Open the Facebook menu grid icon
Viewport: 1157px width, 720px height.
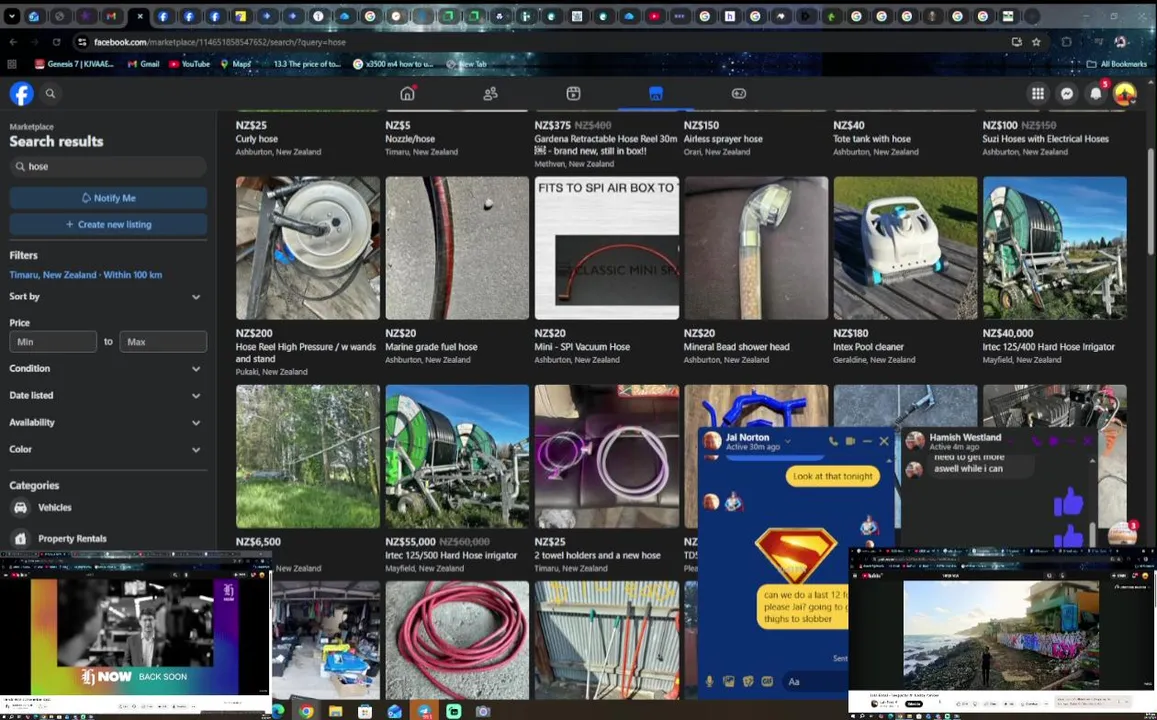1037,93
